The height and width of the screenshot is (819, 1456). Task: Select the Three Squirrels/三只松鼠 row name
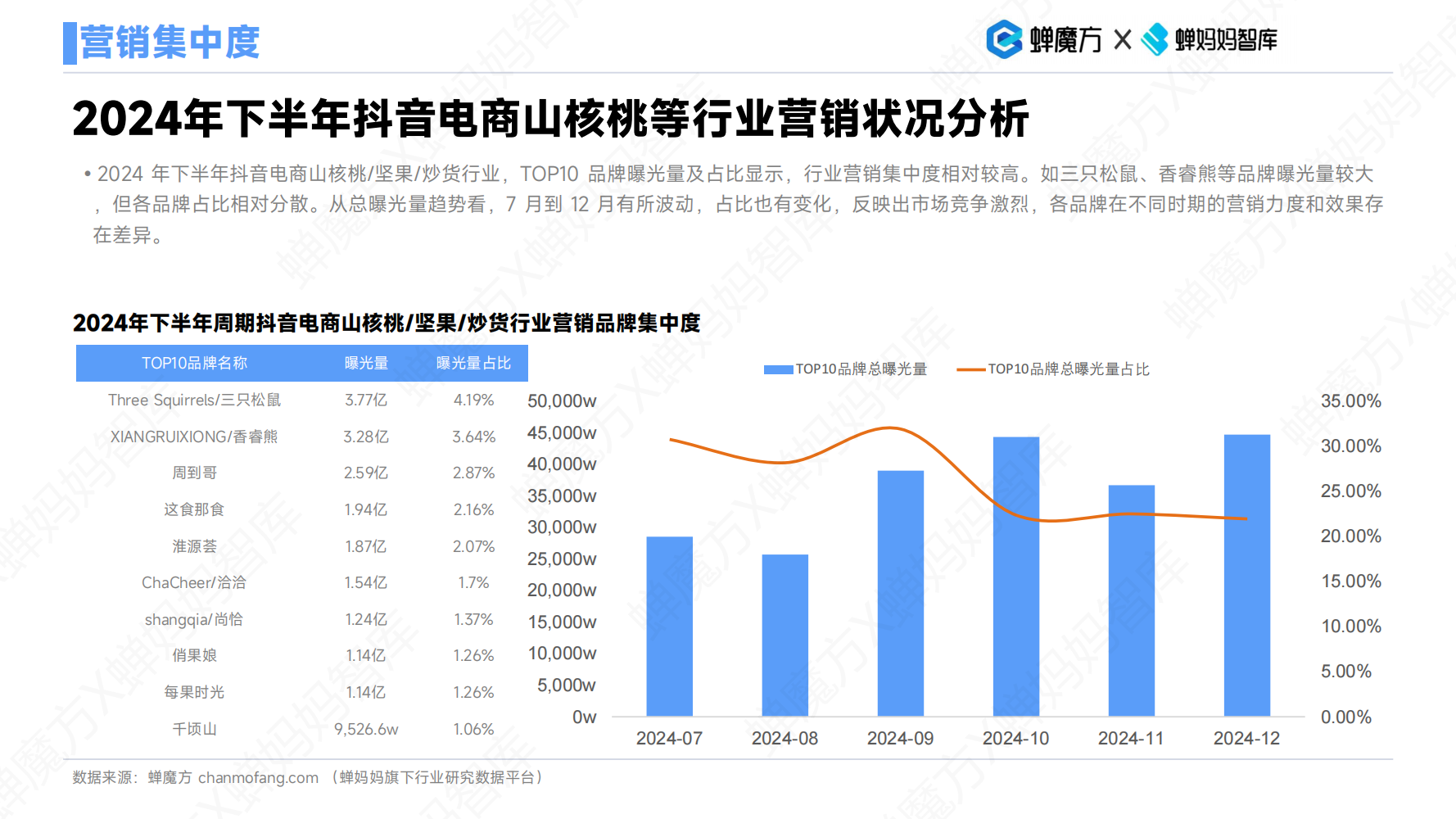(194, 400)
